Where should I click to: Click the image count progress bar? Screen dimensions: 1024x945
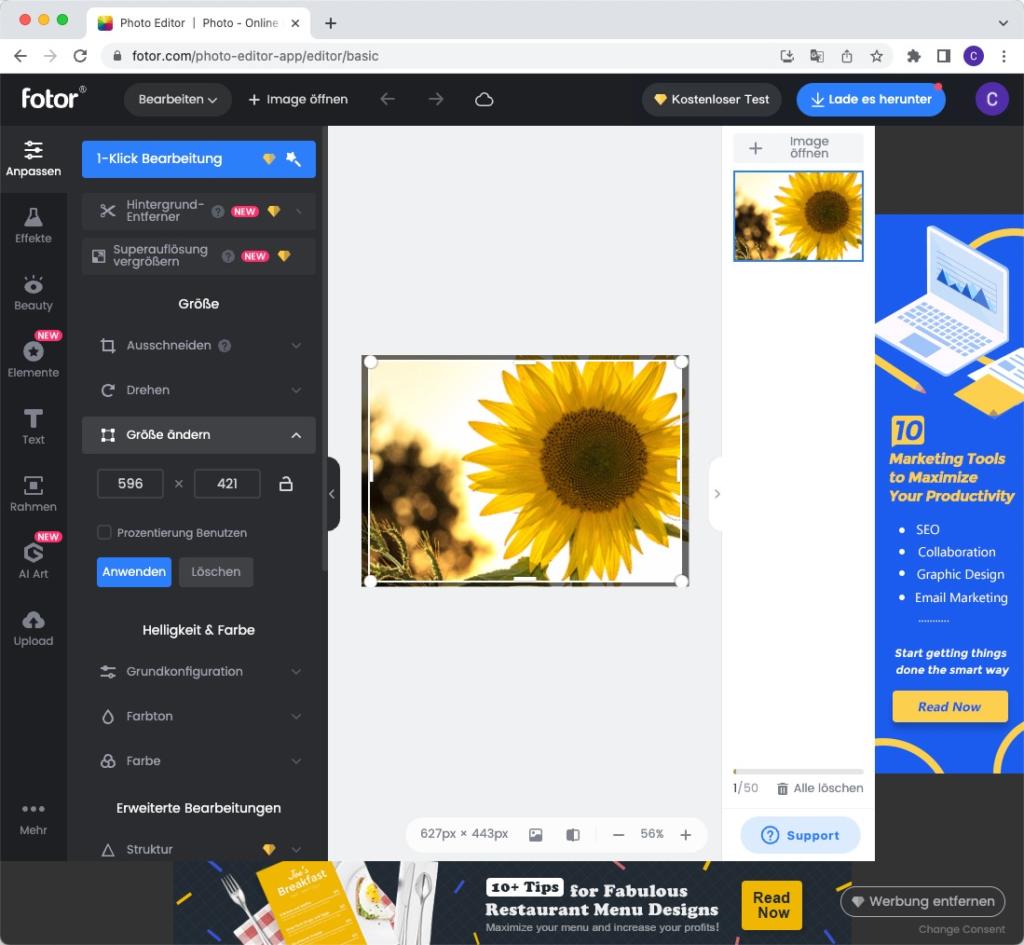[x=798, y=771]
